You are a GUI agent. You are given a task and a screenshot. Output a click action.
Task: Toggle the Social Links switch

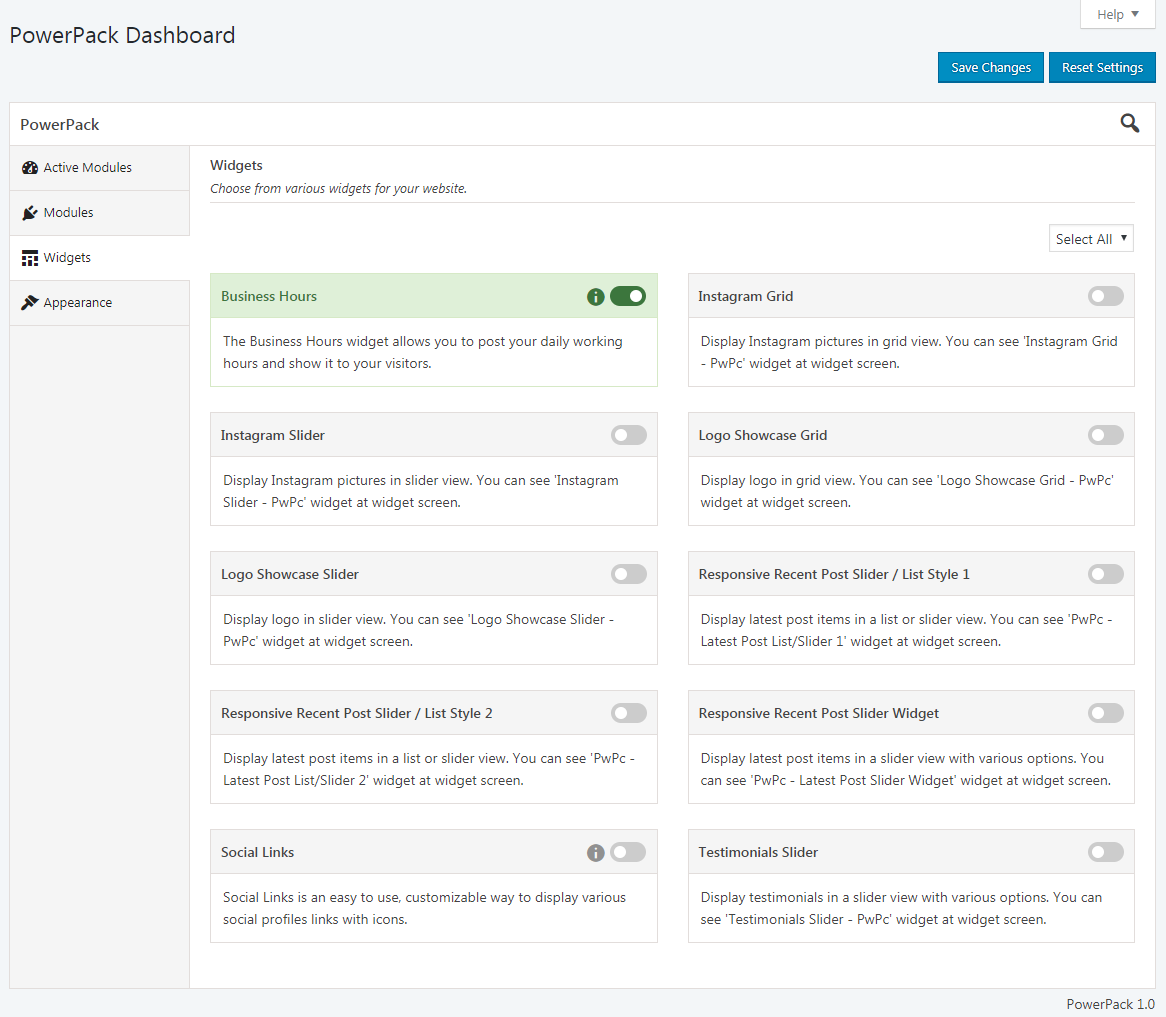pos(628,852)
